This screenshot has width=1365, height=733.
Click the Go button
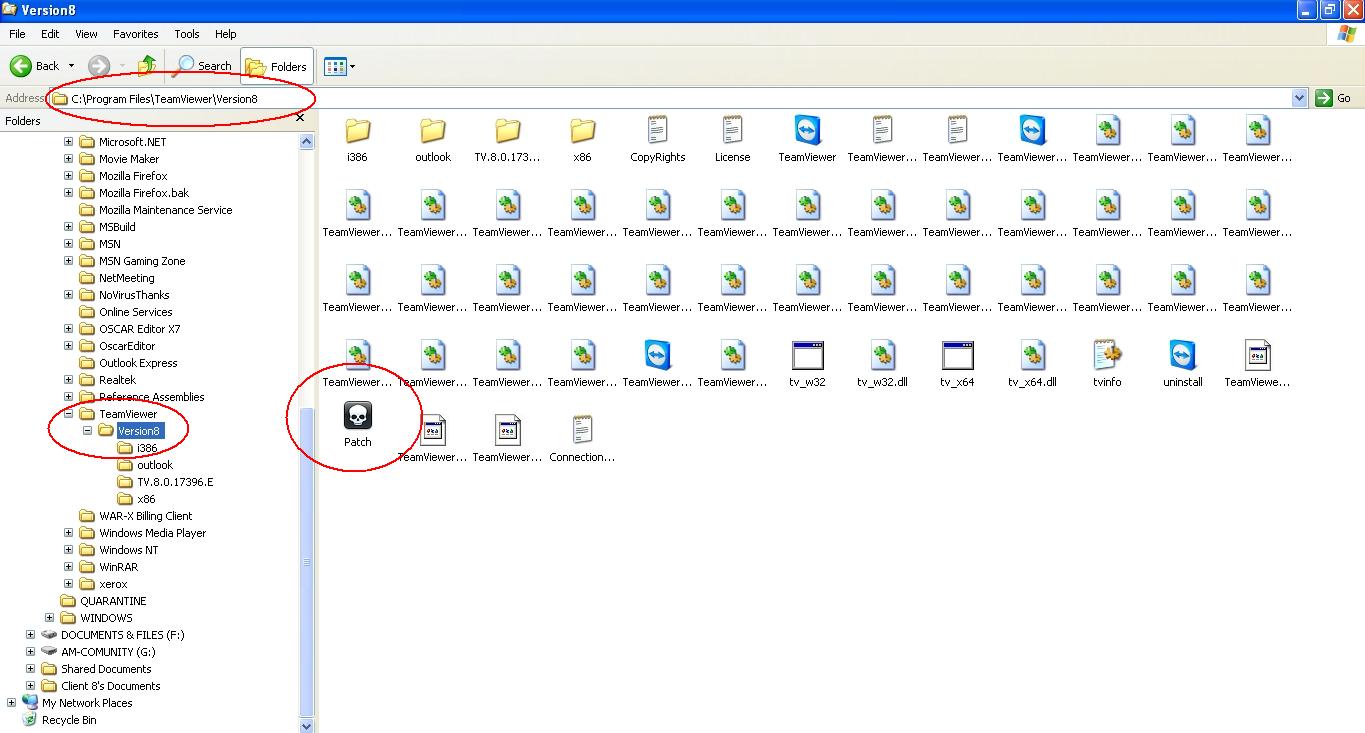point(1334,98)
